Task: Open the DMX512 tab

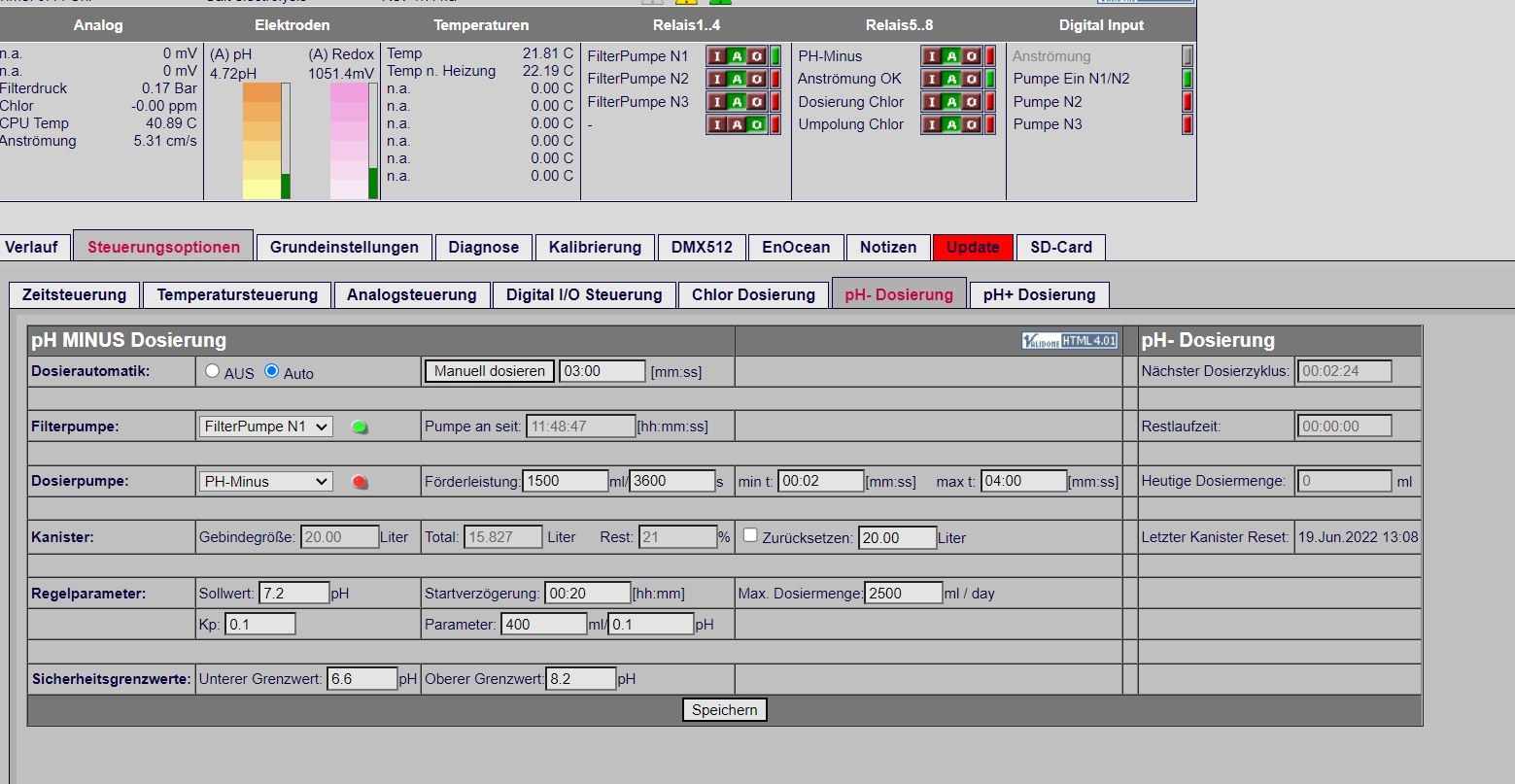Action: point(702,247)
